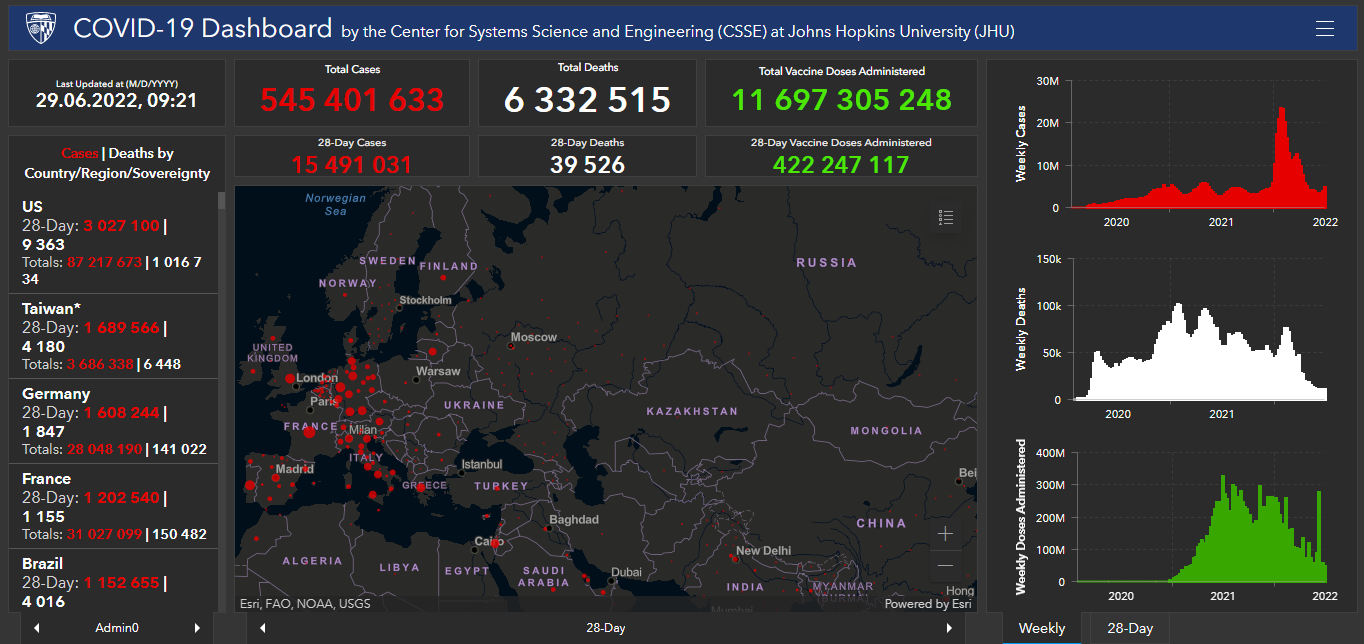The width and height of the screenshot is (1364, 644).
Task: Click the peak of Weekly Cases chart
Action: [x=1282, y=110]
